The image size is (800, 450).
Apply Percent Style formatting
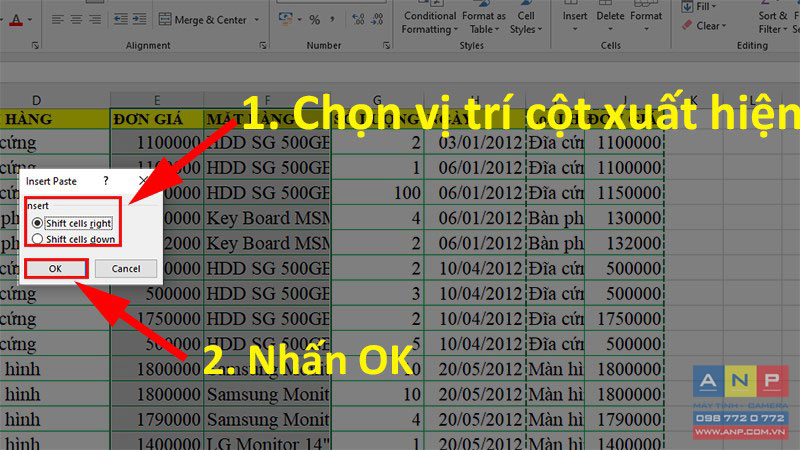tap(315, 20)
